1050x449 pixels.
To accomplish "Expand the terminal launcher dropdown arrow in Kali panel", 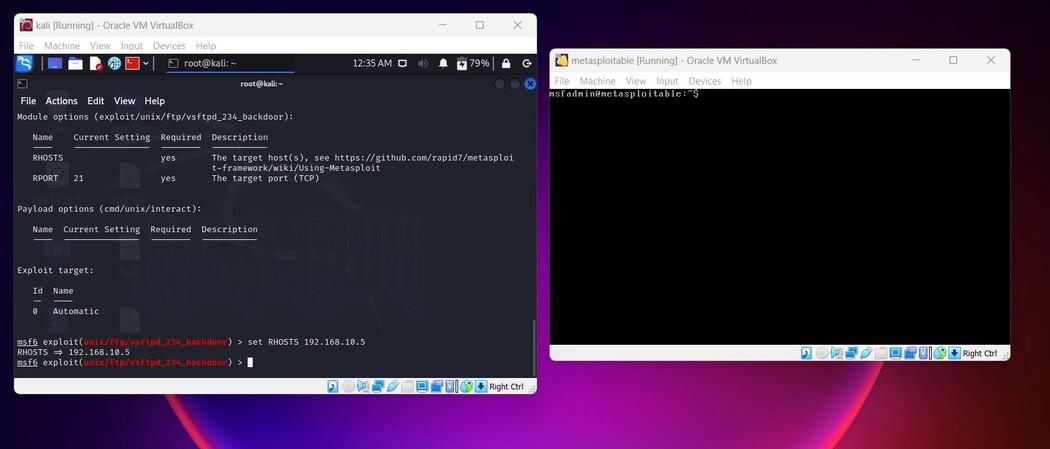I will point(146,64).
